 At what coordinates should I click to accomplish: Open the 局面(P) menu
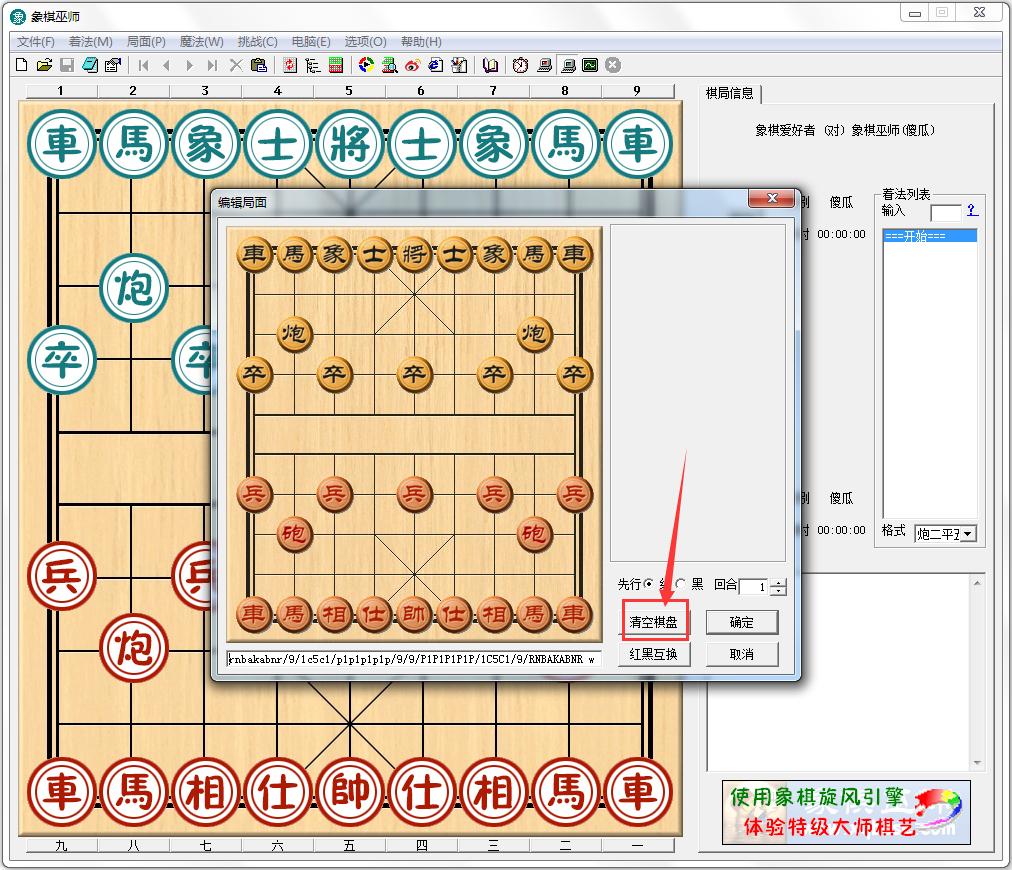(146, 42)
